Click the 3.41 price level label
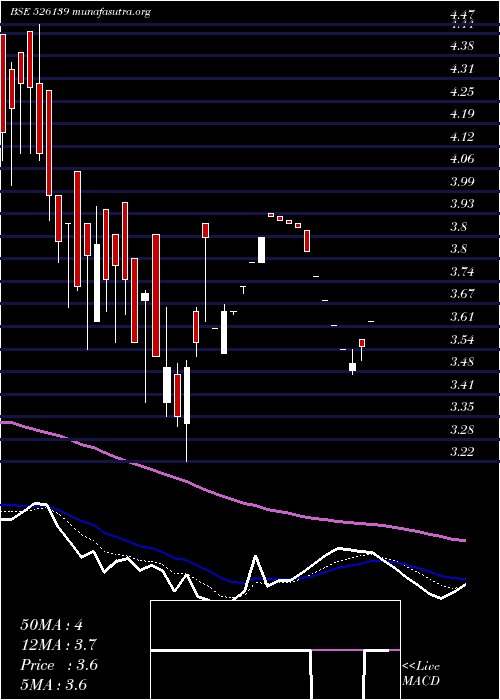 pyautogui.click(x=462, y=384)
